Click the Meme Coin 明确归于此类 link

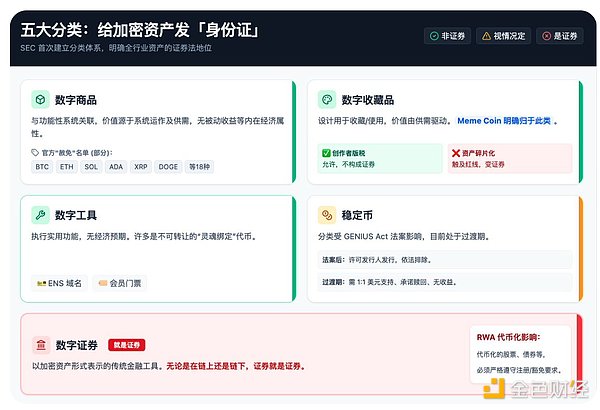point(506,121)
